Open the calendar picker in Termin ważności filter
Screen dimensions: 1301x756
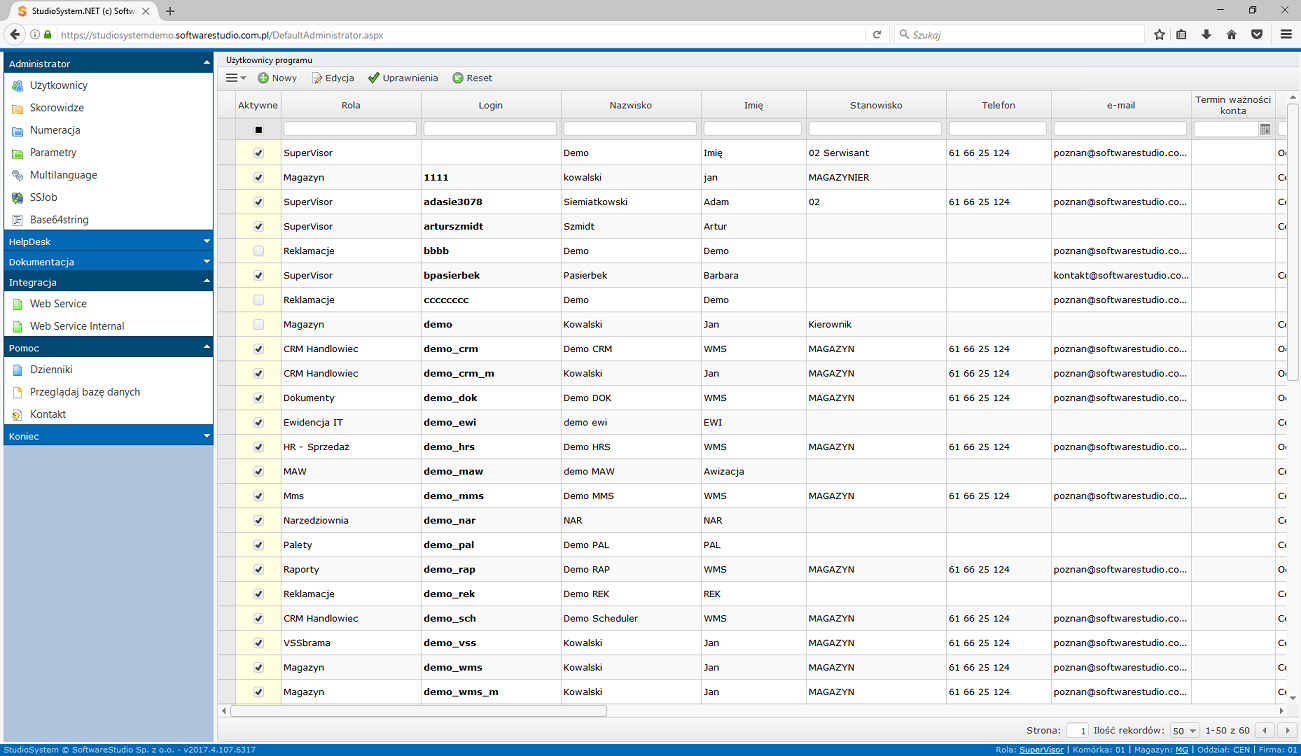1265,129
